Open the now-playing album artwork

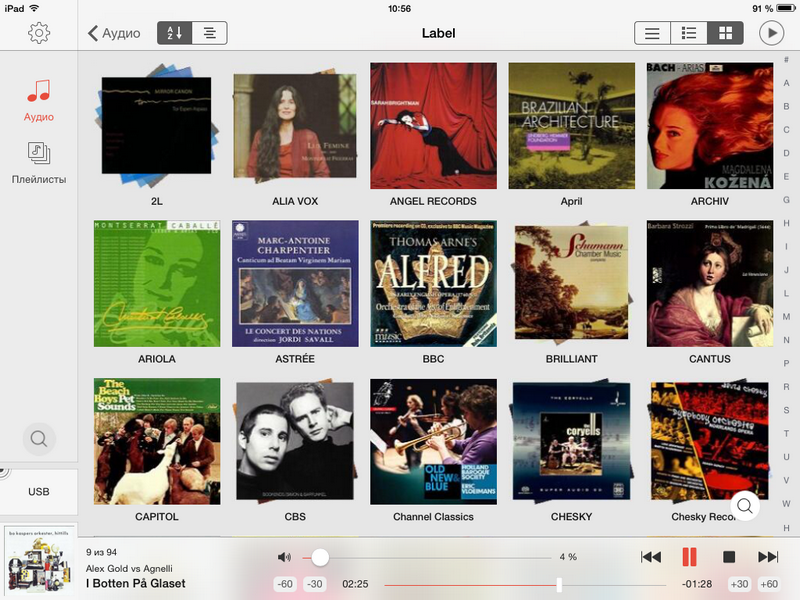click(39, 562)
